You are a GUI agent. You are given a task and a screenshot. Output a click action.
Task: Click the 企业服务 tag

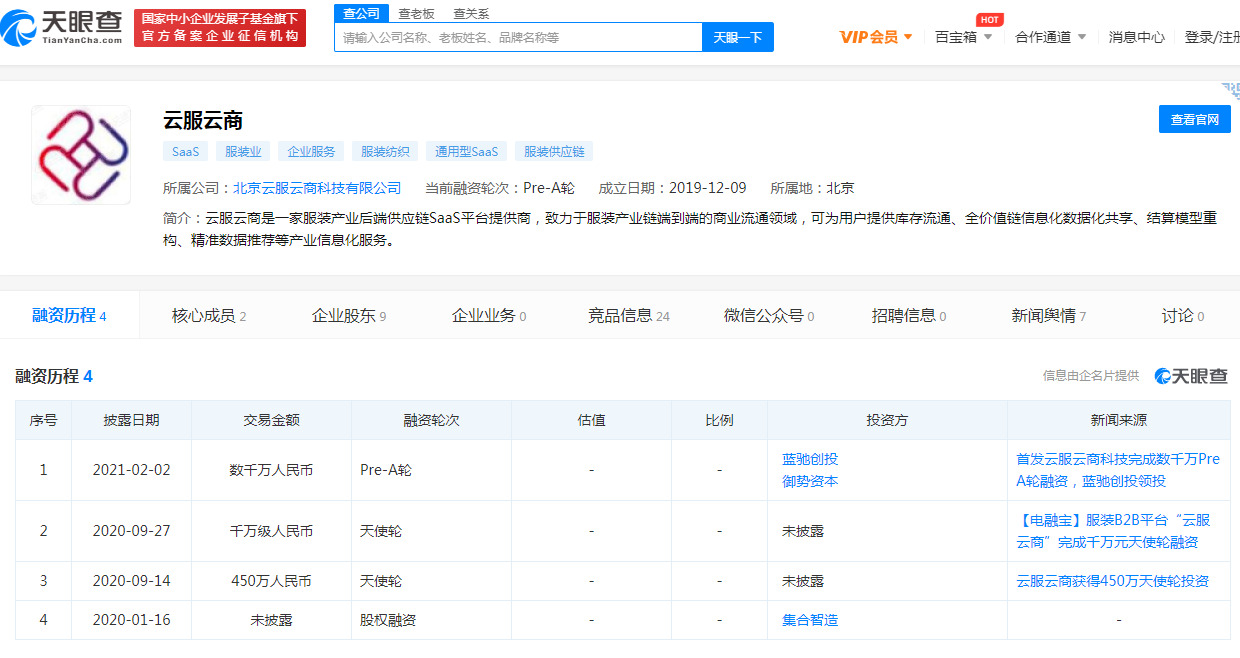coord(311,152)
